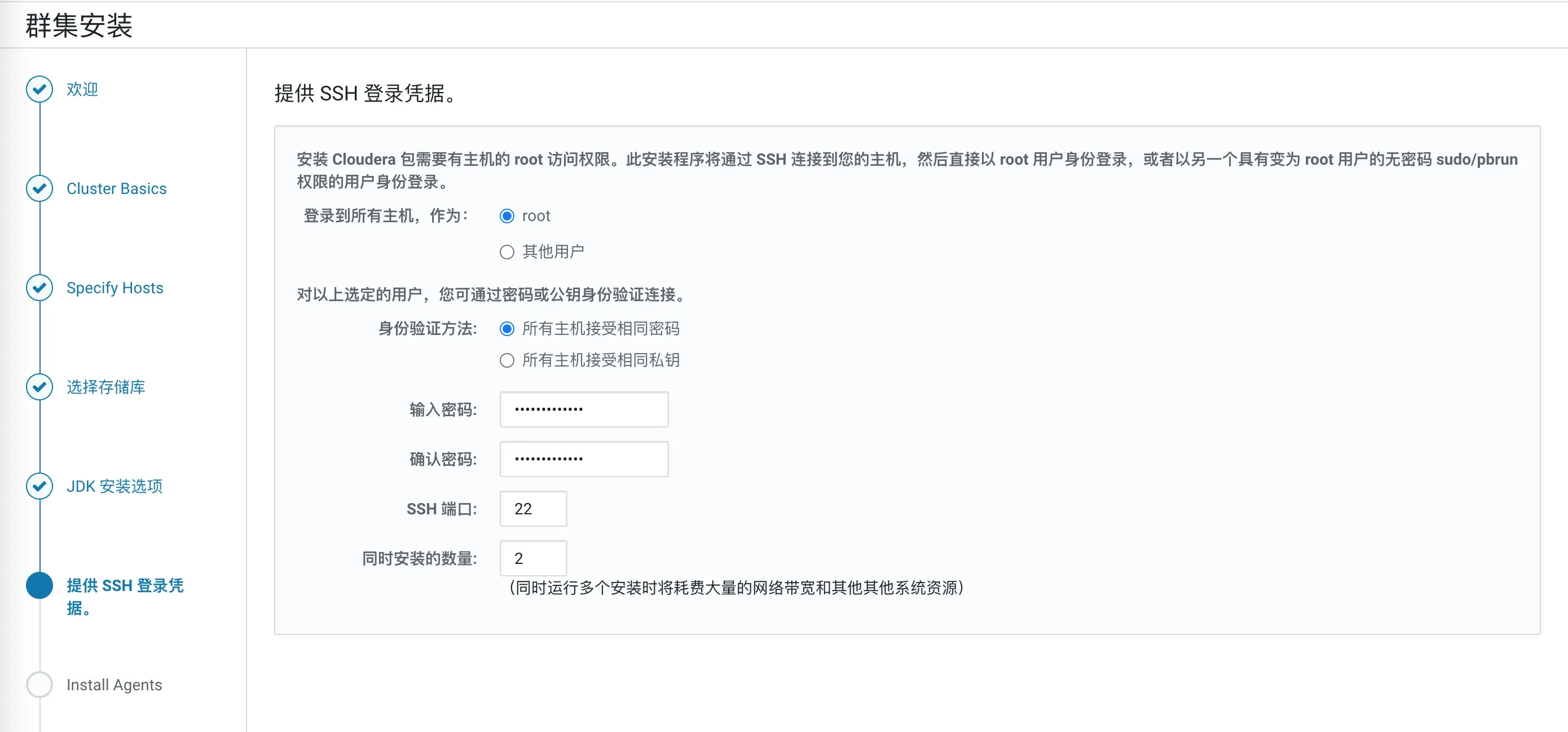The image size is (1568, 732).
Task: Navigate to the Install Agents step
Action: coord(113,685)
